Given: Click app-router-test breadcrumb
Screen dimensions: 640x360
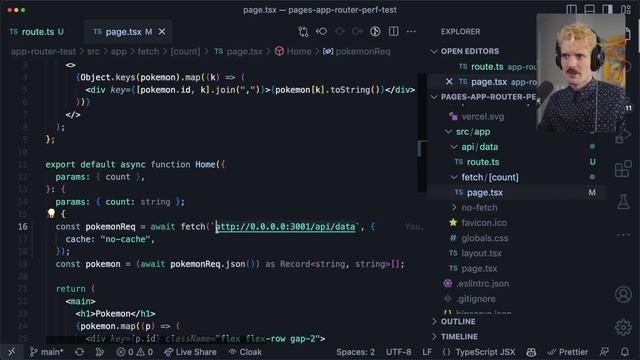Looking at the screenshot, I should point(43,51).
